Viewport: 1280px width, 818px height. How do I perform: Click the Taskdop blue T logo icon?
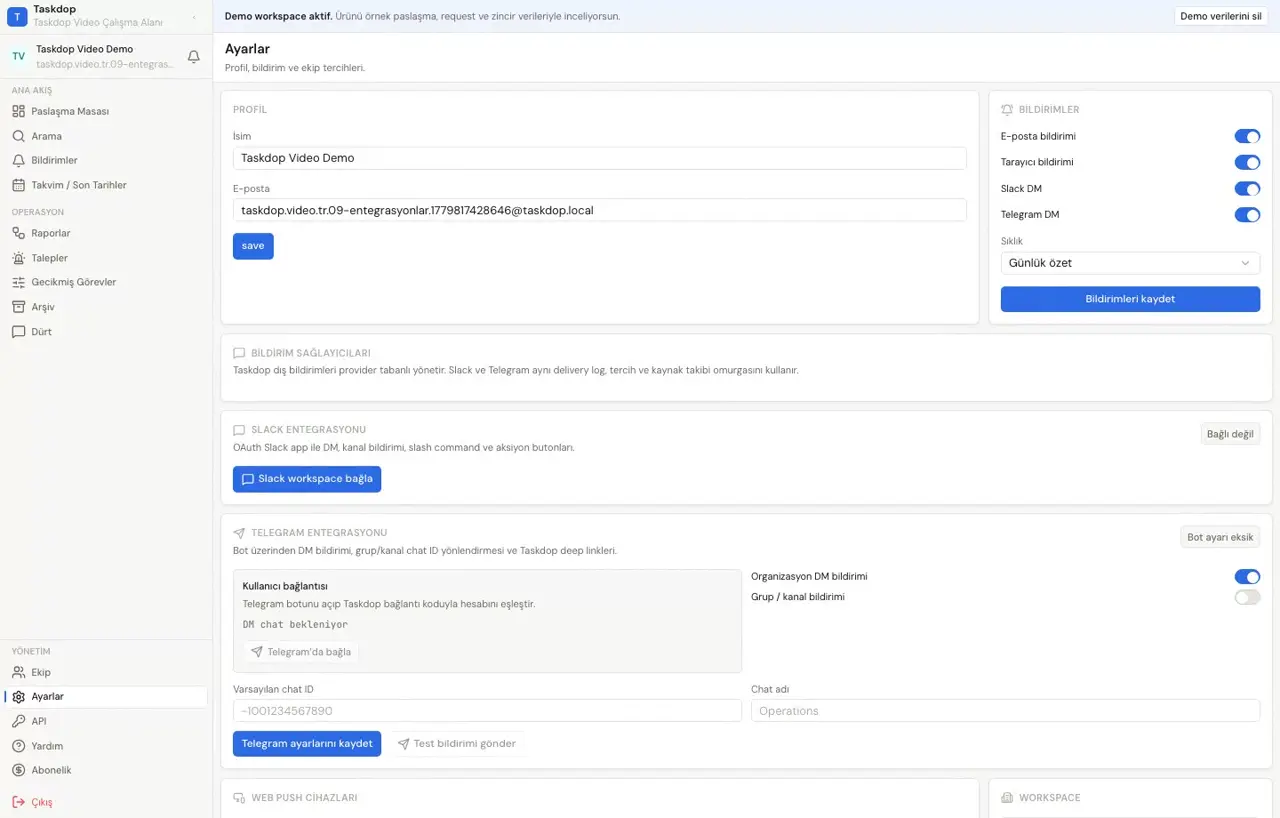point(17,16)
